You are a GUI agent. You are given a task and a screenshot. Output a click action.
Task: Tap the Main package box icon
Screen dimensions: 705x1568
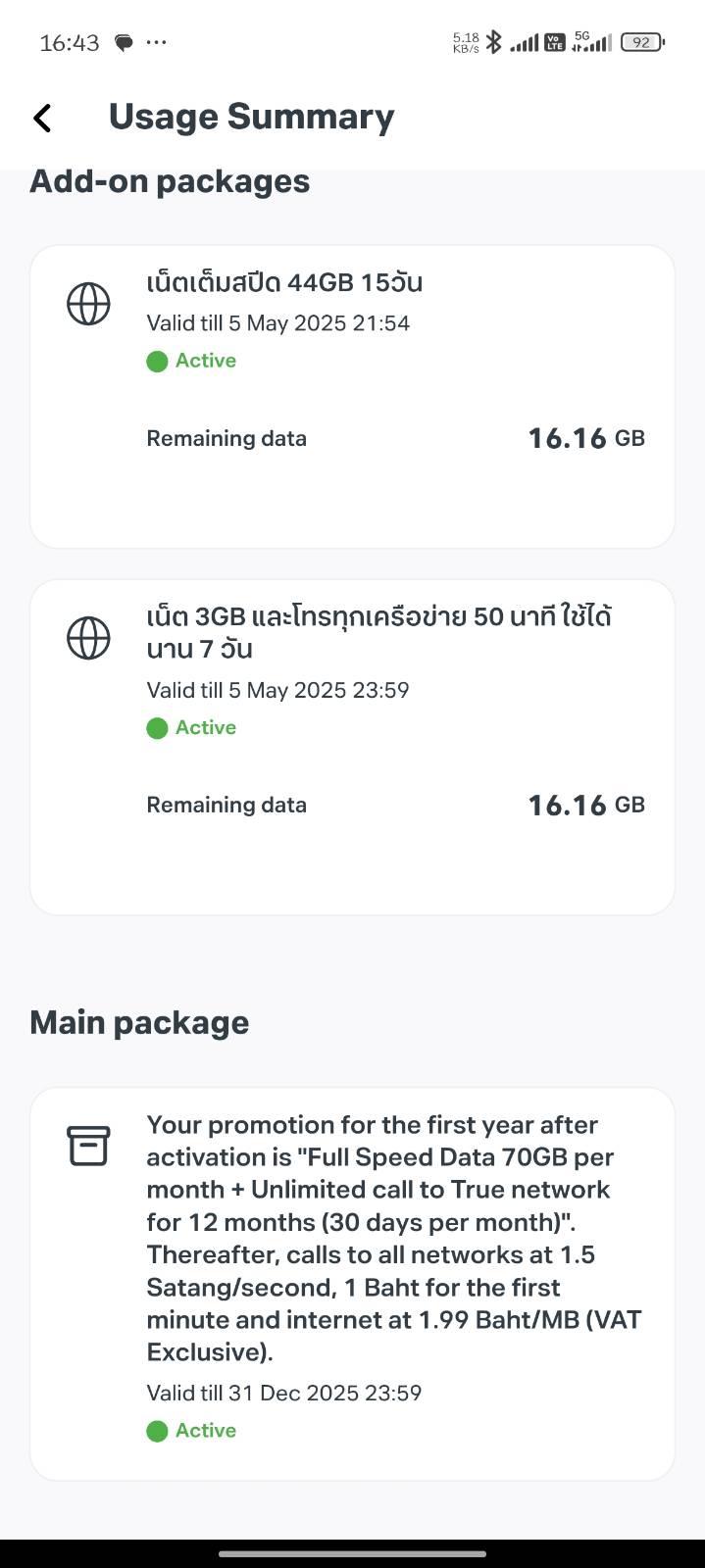point(88,1146)
